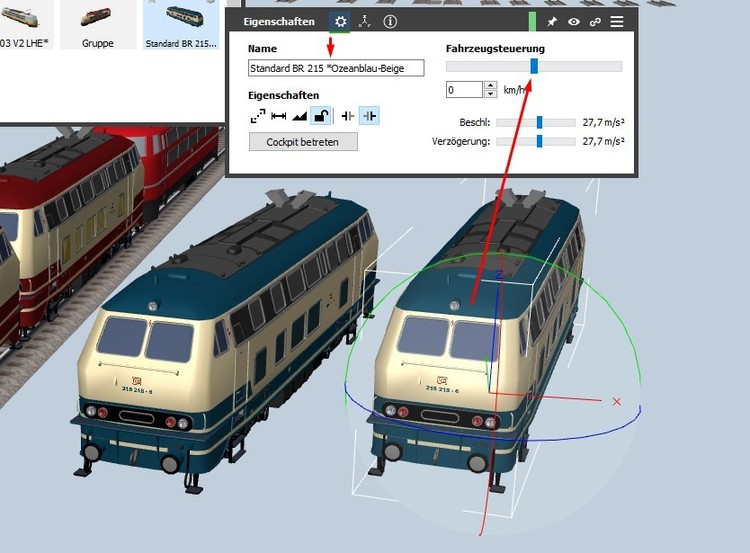
Task: Click the Fahrzeugsteuerung heading label
Action: tap(495, 48)
